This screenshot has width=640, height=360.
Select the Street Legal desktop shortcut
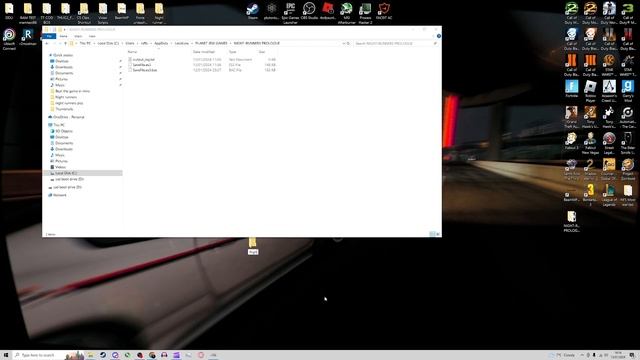[x=609, y=143]
